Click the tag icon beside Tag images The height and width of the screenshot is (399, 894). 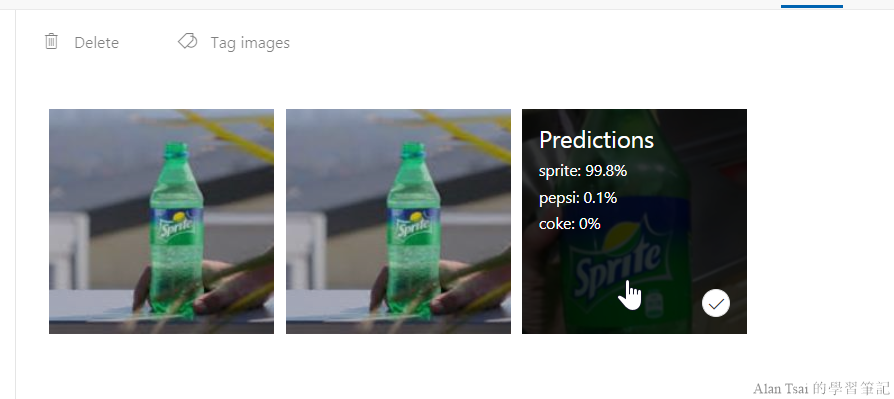[188, 41]
